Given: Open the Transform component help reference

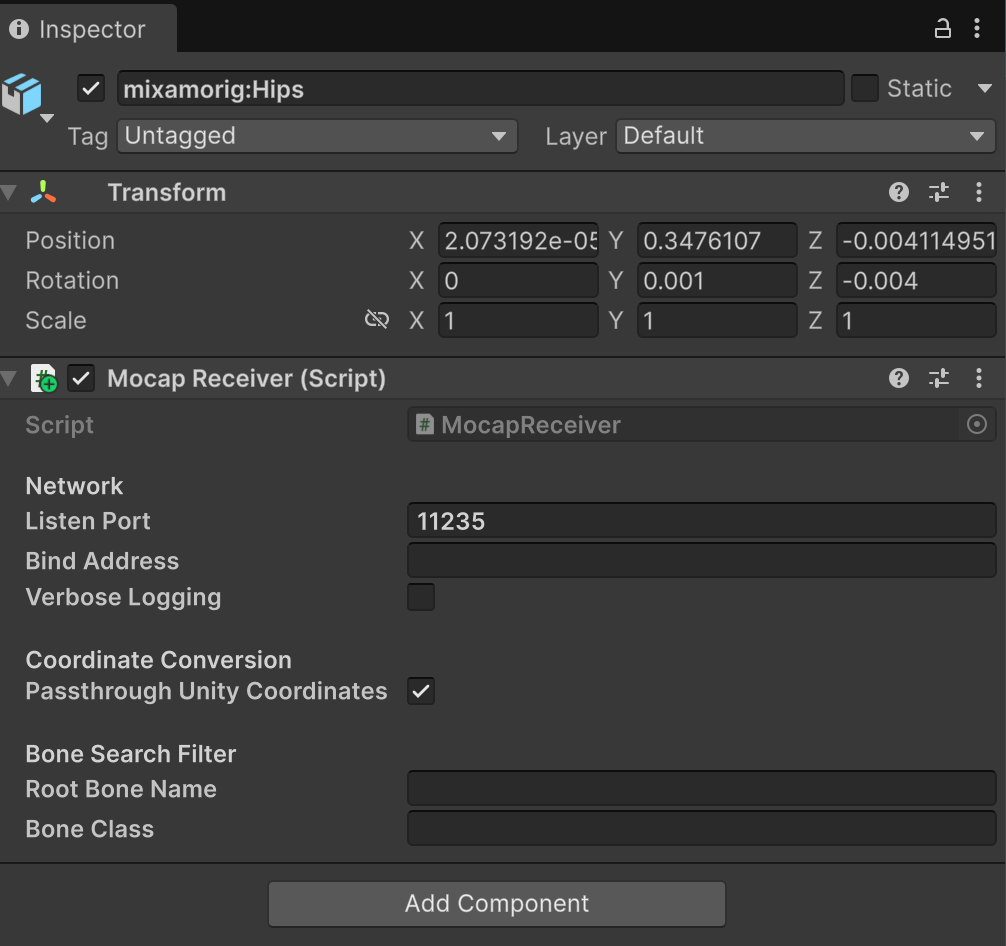Looking at the screenshot, I should point(899,192).
